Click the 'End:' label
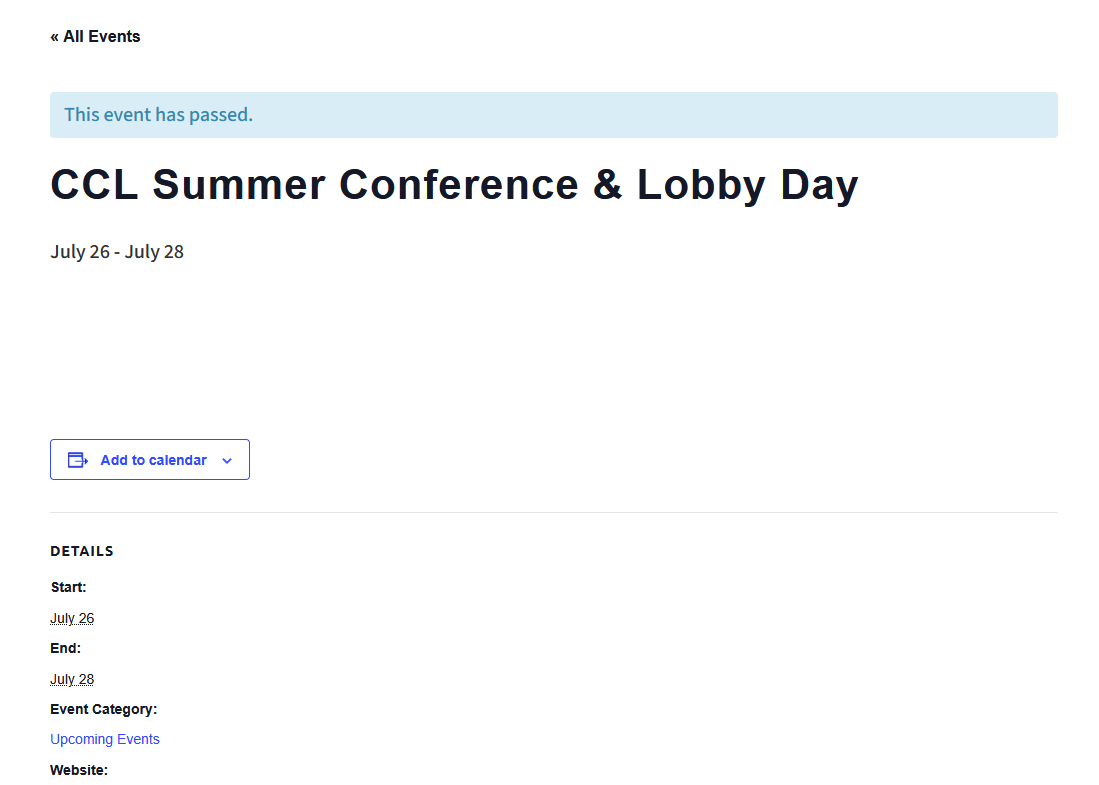1099x785 pixels. pos(66,648)
